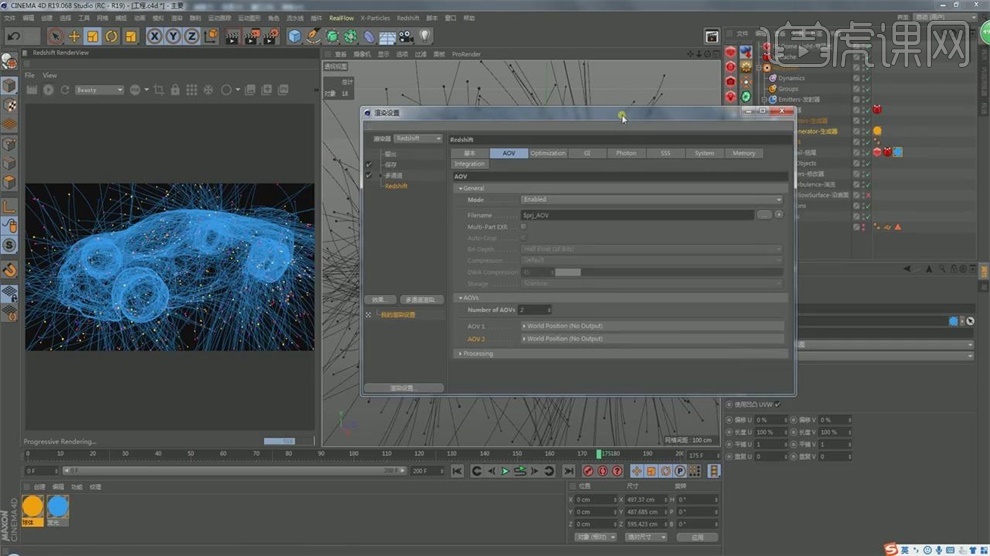The width and height of the screenshot is (990, 556).
Task: Click the light bulb icon in the toolbar
Action: click(x=424, y=36)
